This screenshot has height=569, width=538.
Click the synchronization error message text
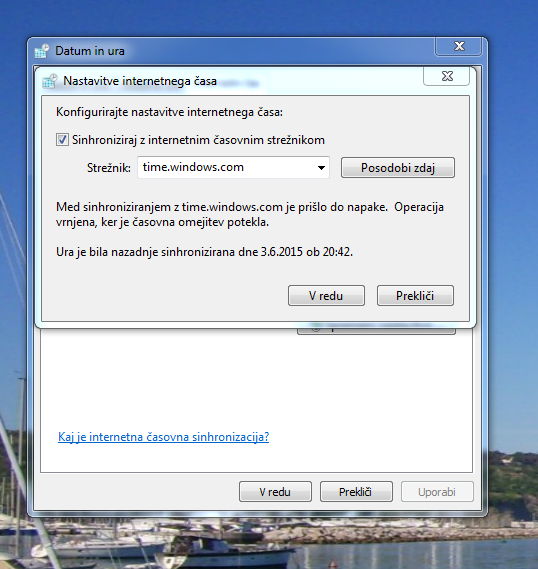coord(250,214)
